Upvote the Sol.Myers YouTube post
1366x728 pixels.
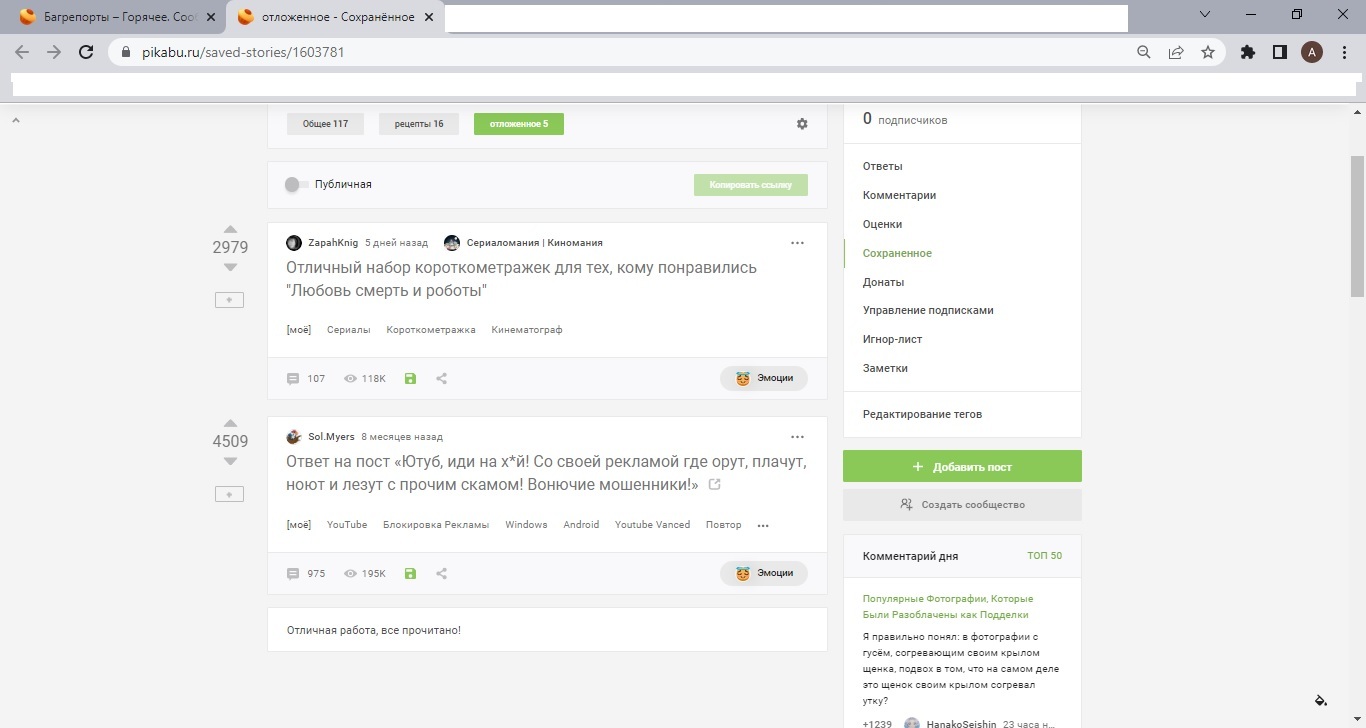click(230, 423)
